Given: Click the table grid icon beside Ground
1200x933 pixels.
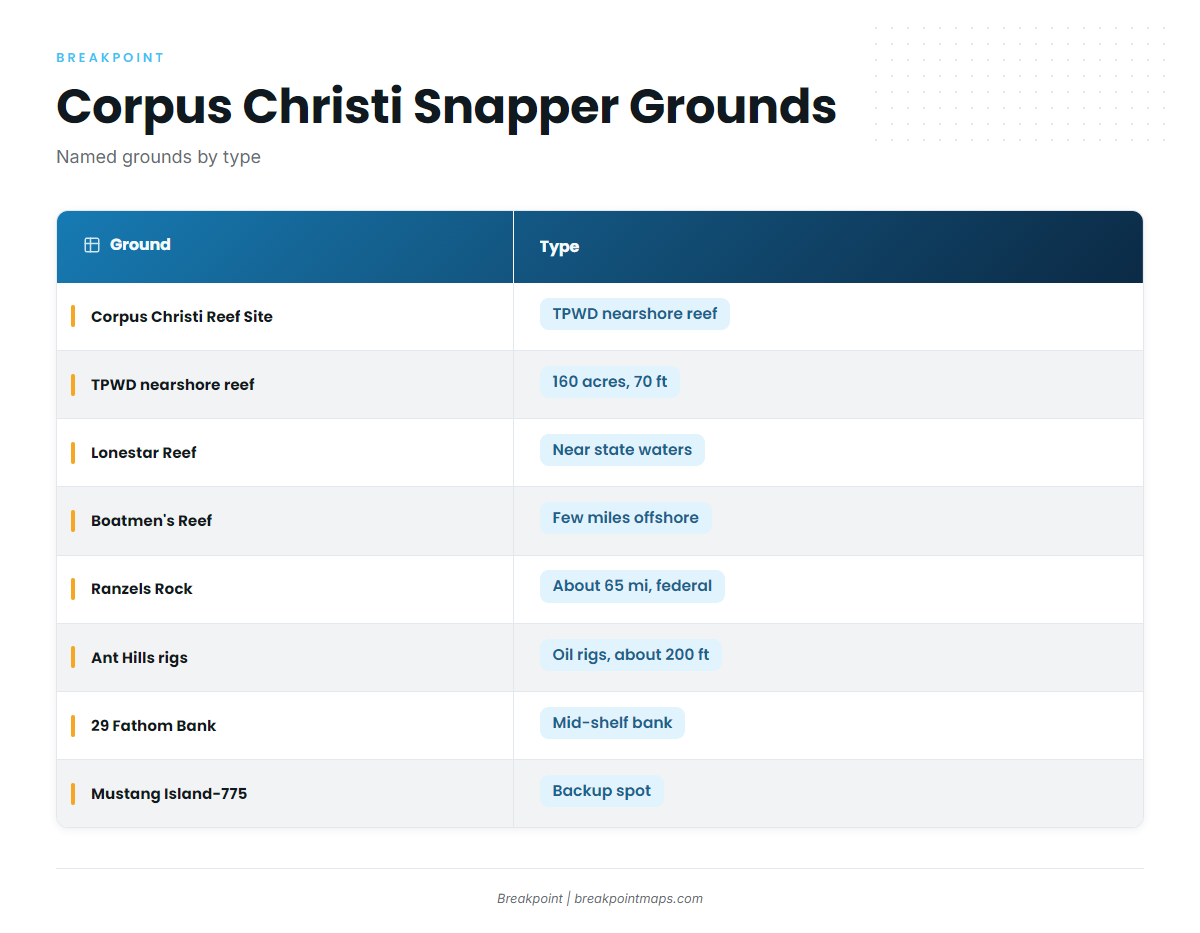Looking at the screenshot, I should (x=92, y=245).
